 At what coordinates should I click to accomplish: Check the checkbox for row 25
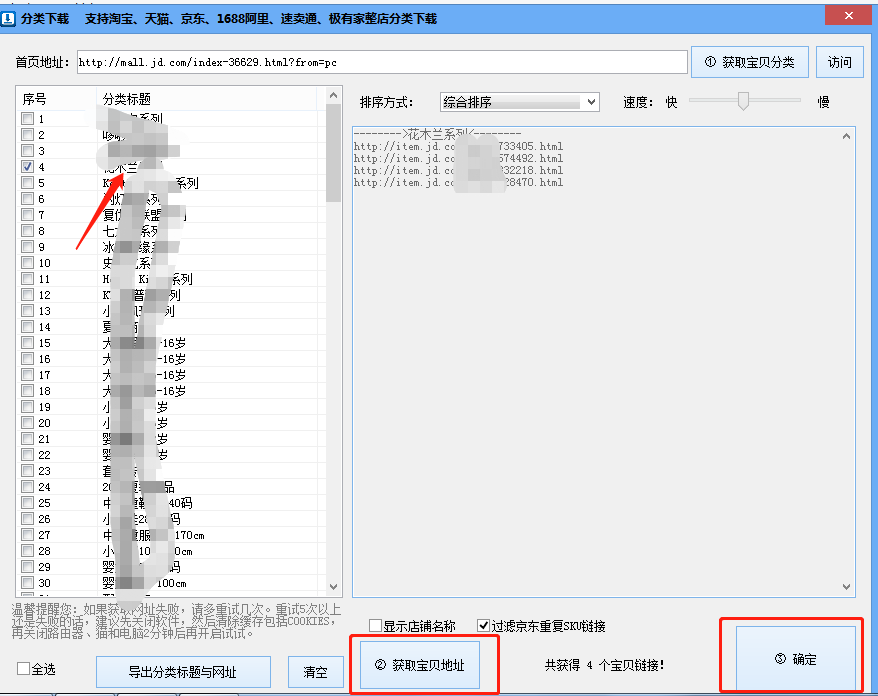(27, 503)
